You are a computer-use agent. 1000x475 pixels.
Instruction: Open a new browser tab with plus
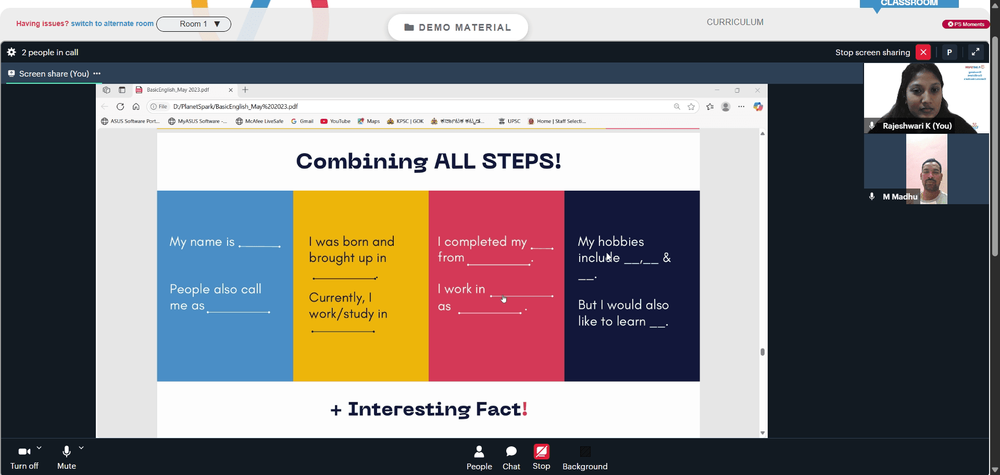pyautogui.click(x=245, y=90)
